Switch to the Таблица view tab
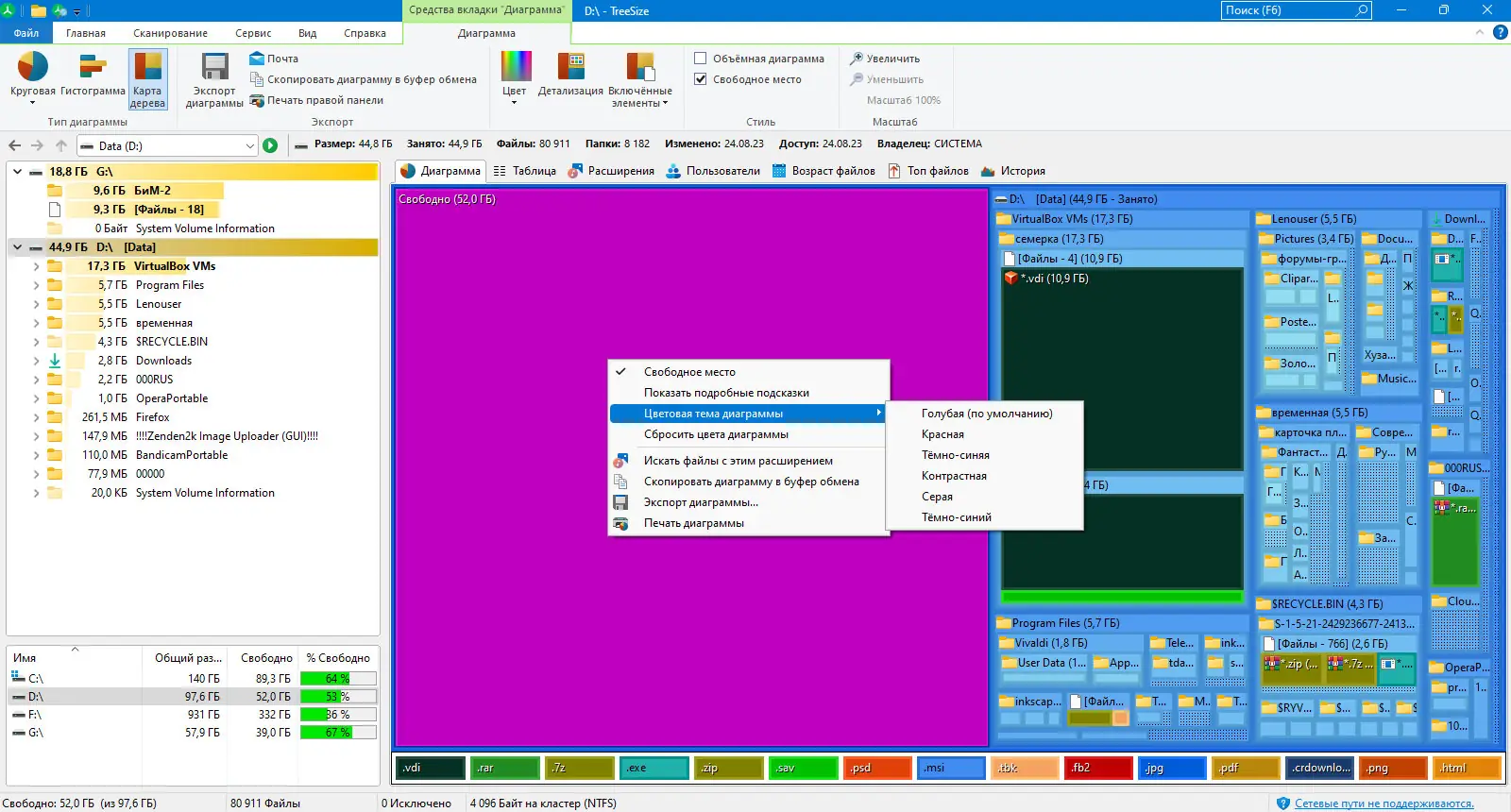The image size is (1511, 812). coord(524,171)
